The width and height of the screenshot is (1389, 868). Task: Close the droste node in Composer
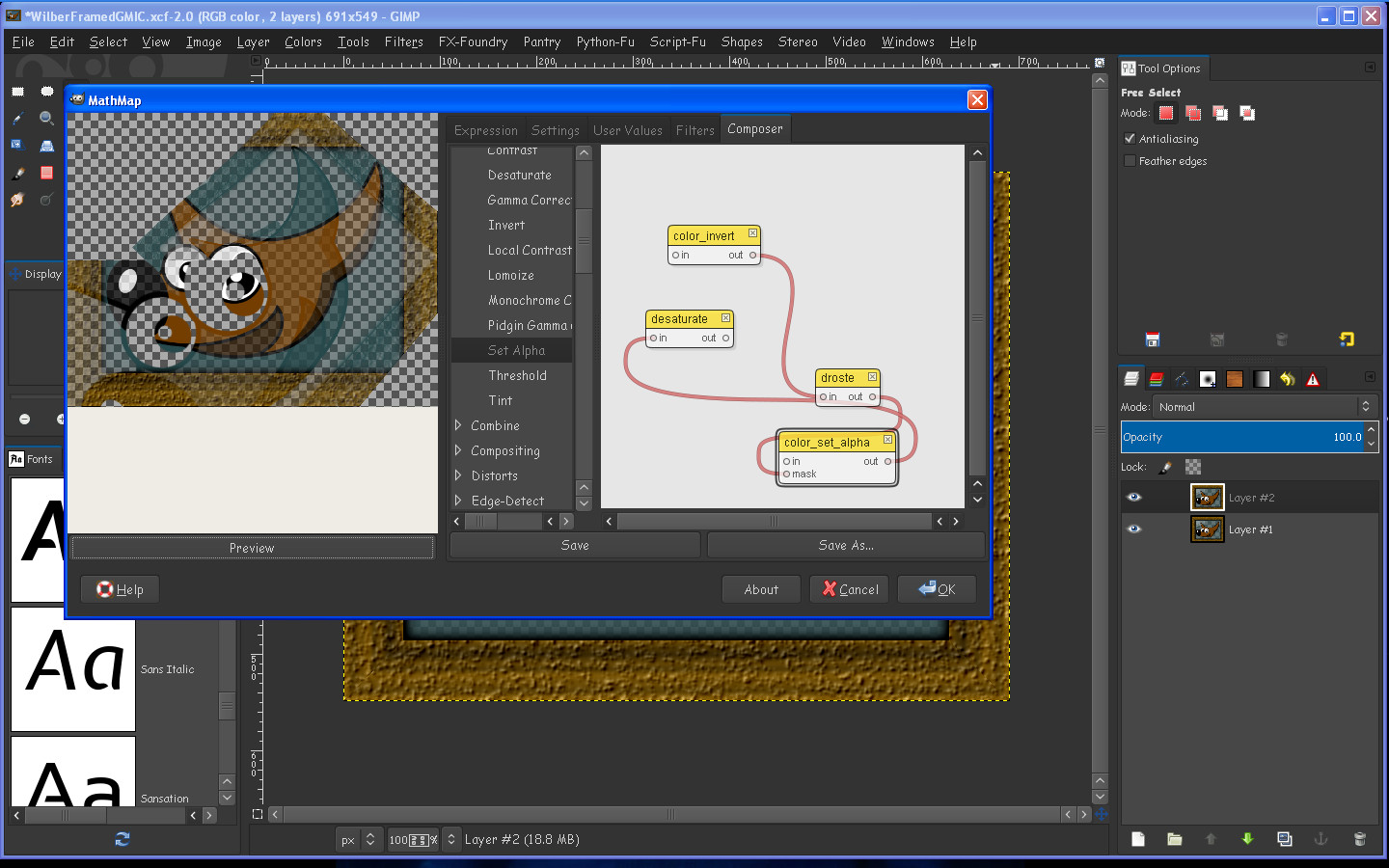pyautogui.click(x=872, y=376)
